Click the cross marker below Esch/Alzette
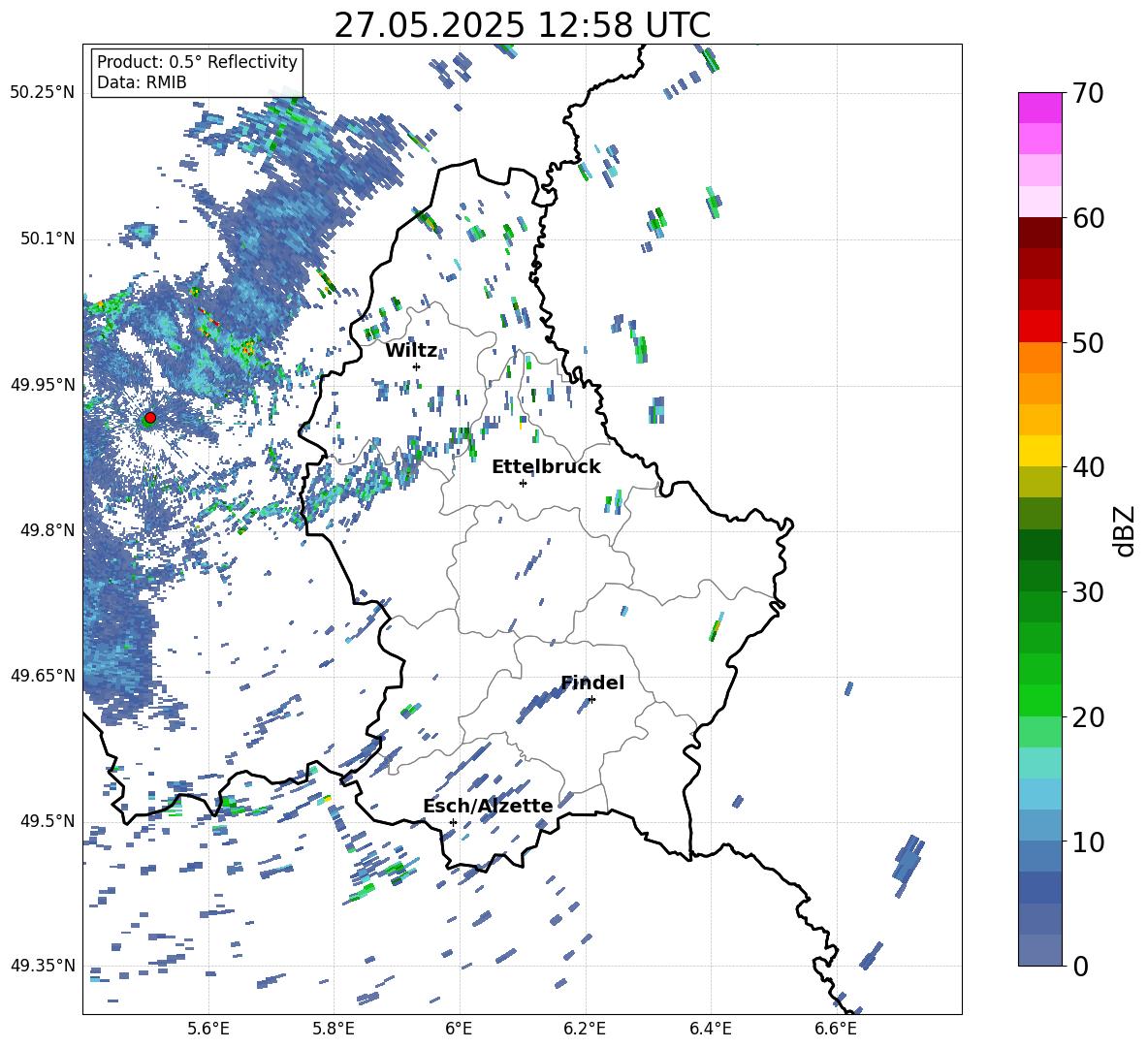 pyautogui.click(x=453, y=822)
